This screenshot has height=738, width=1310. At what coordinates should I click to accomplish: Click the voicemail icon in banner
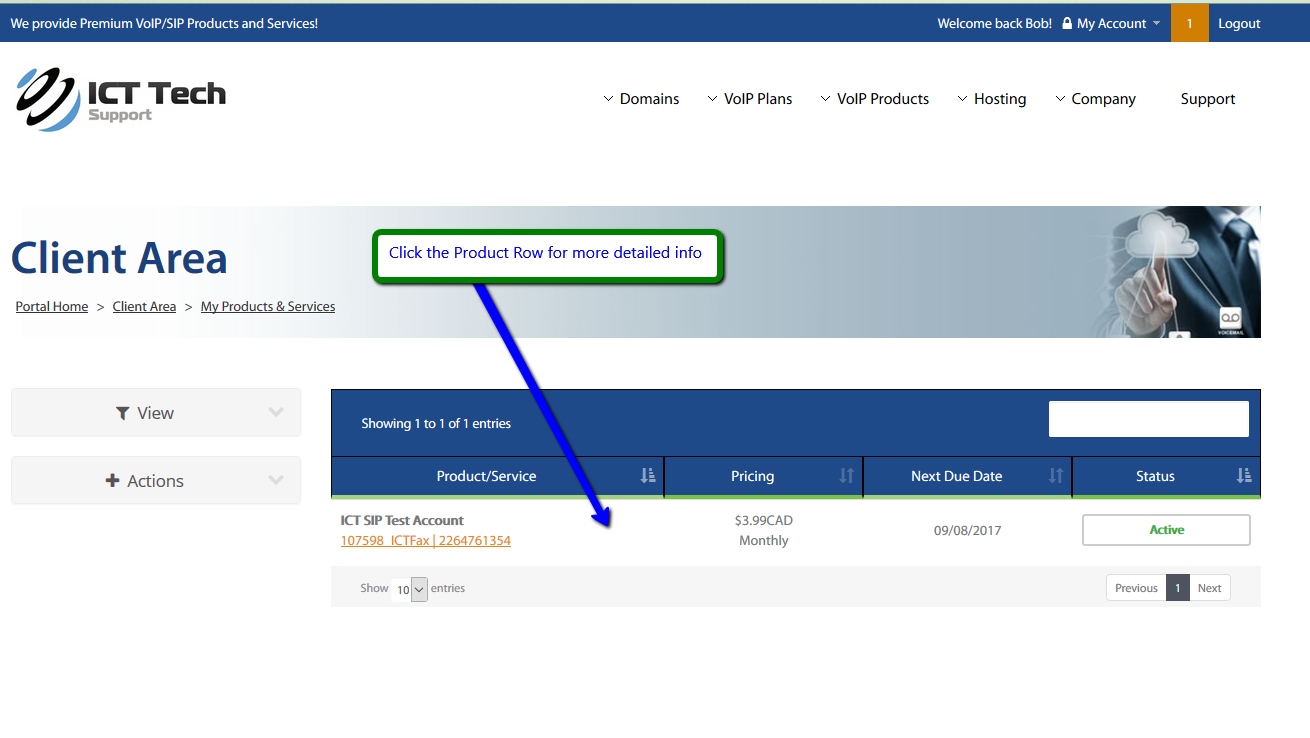[x=1230, y=318]
